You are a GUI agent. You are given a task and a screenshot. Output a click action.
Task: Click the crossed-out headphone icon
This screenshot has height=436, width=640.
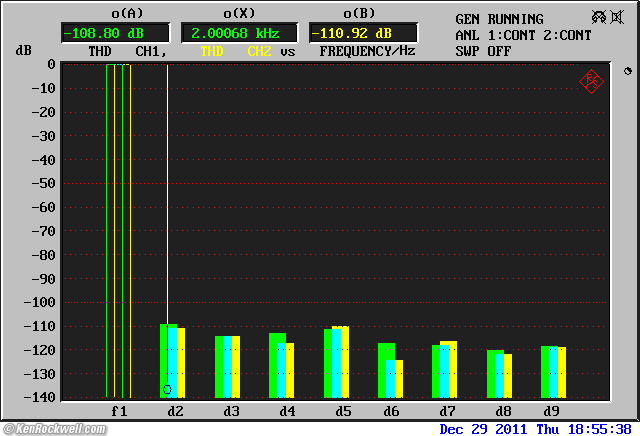pyautogui.click(x=599, y=17)
